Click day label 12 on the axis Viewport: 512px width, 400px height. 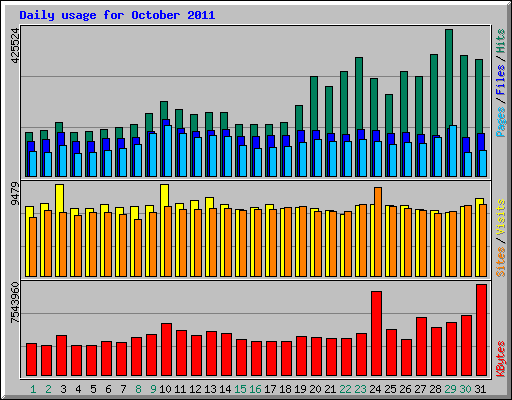point(195,389)
